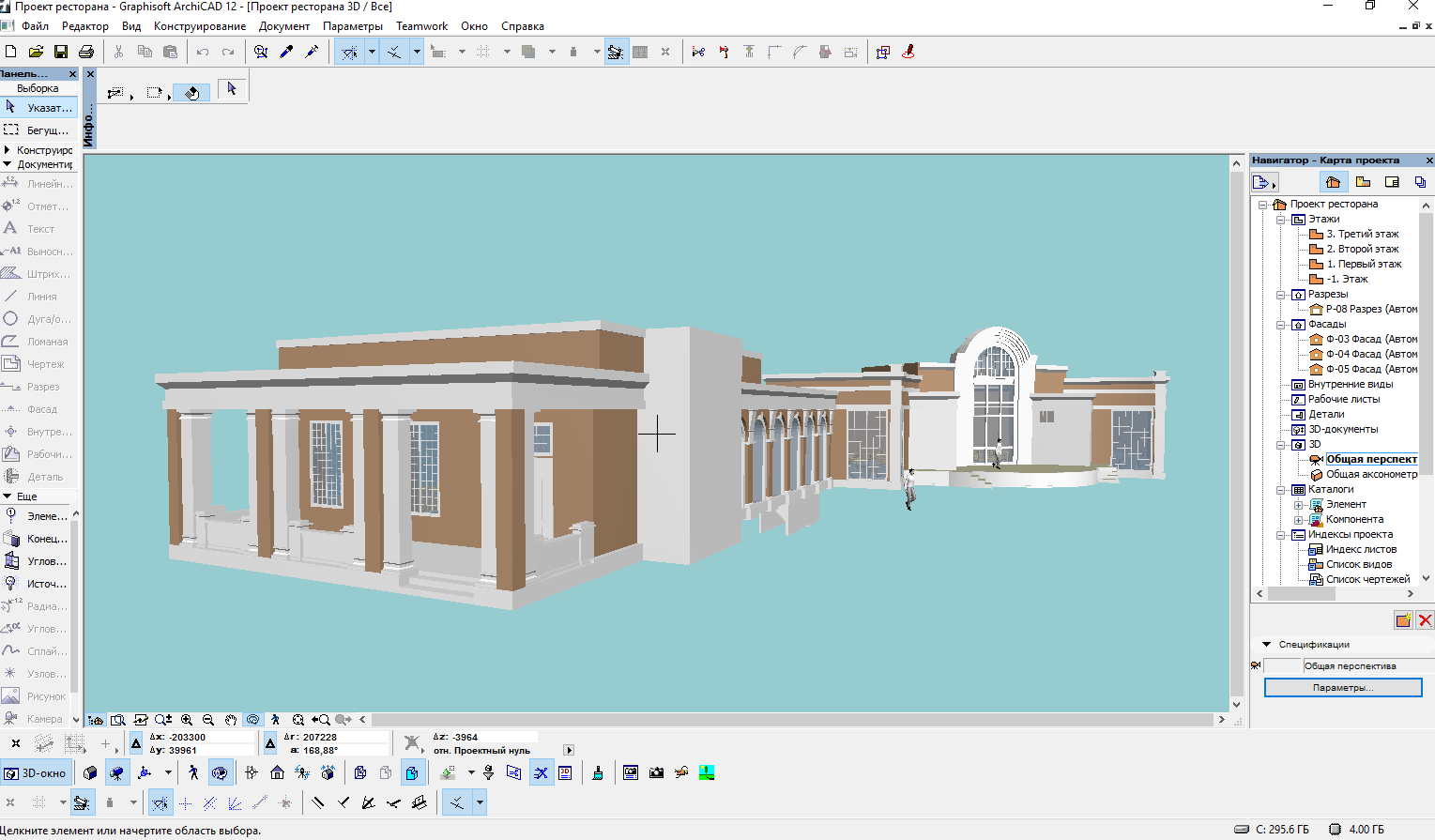This screenshot has height=840, width=1435.
Task: Collapse the Фасады tree node
Action: [1280, 324]
